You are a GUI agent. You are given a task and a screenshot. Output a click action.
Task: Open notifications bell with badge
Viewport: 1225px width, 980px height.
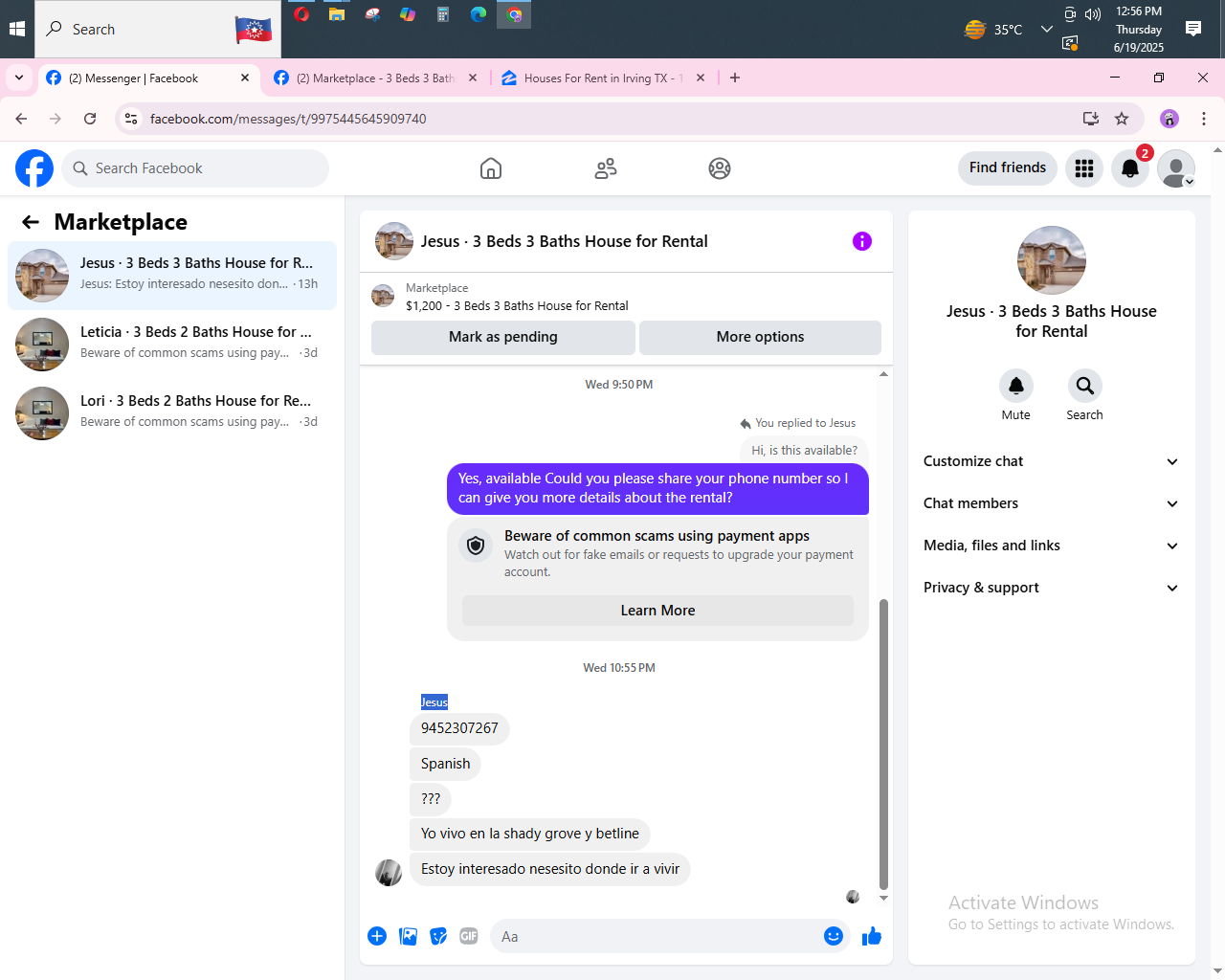tap(1130, 168)
